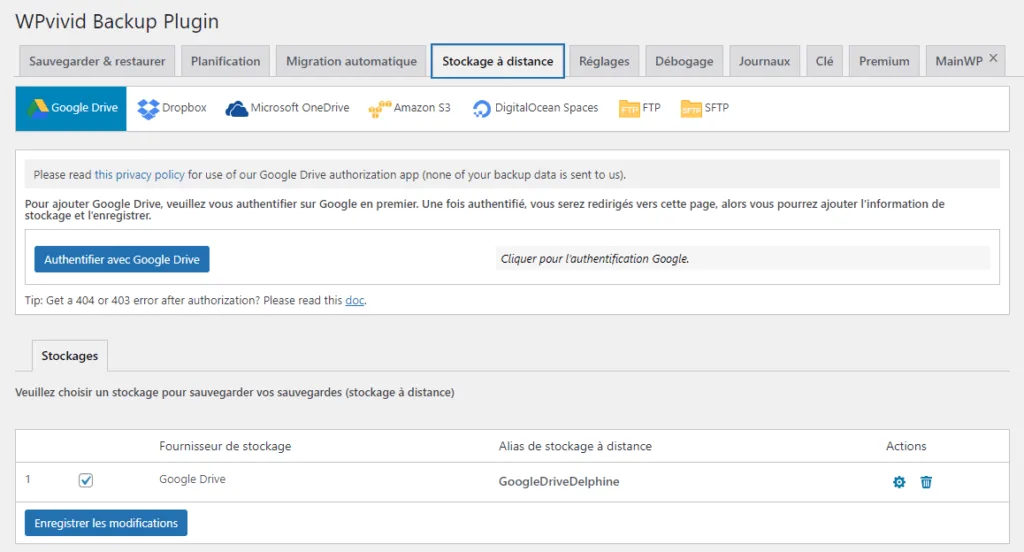Edit GoogleDriveDelphine storage with gear icon

coord(899,482)
